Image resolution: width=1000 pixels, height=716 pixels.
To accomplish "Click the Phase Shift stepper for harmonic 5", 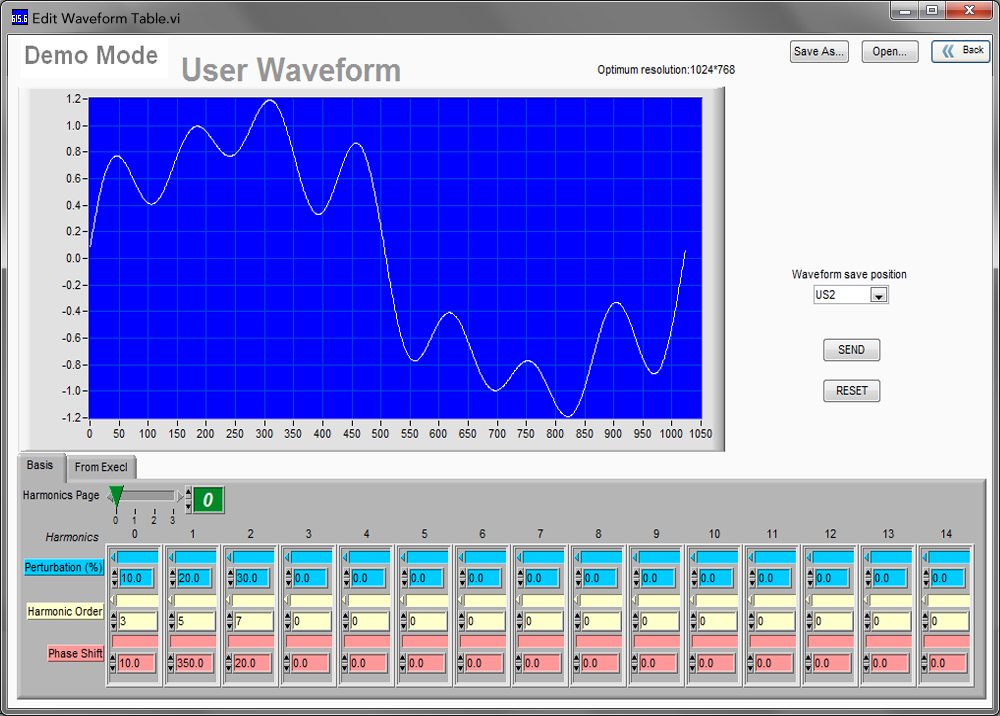I will coord(403,663).
